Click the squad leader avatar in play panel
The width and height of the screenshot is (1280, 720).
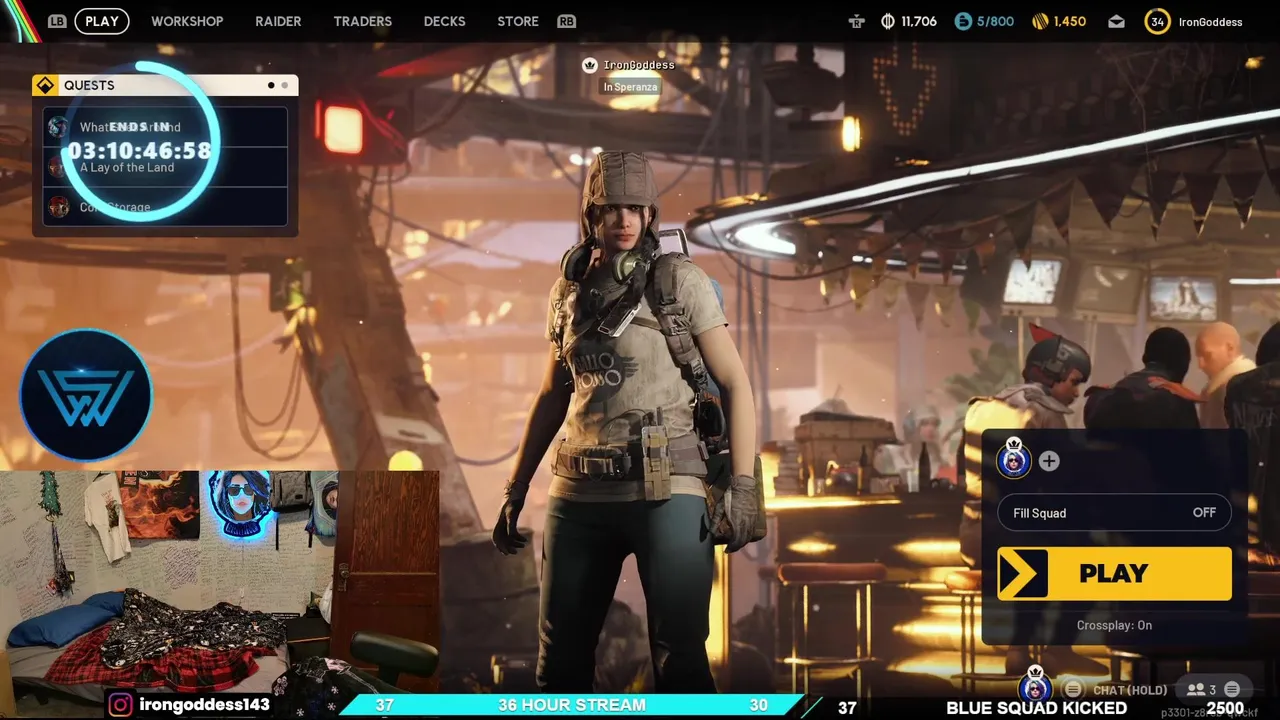pyautogui.click(x=1013, y=460)
